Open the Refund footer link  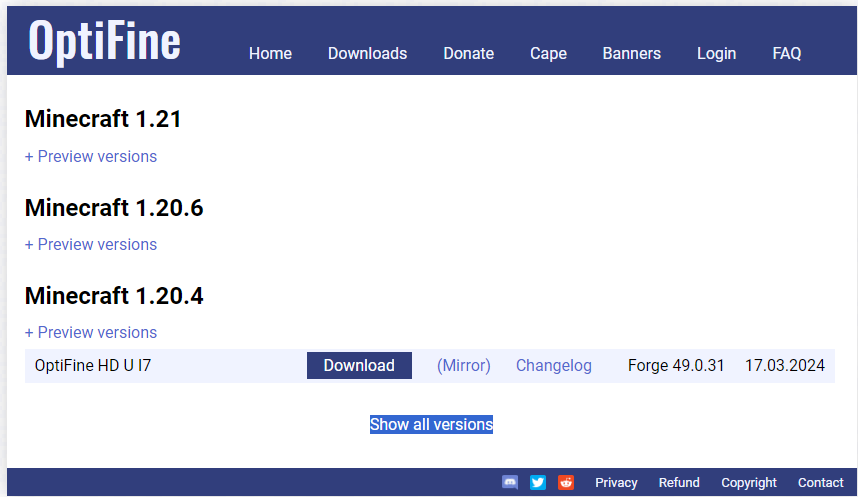(x=679, y=483)
